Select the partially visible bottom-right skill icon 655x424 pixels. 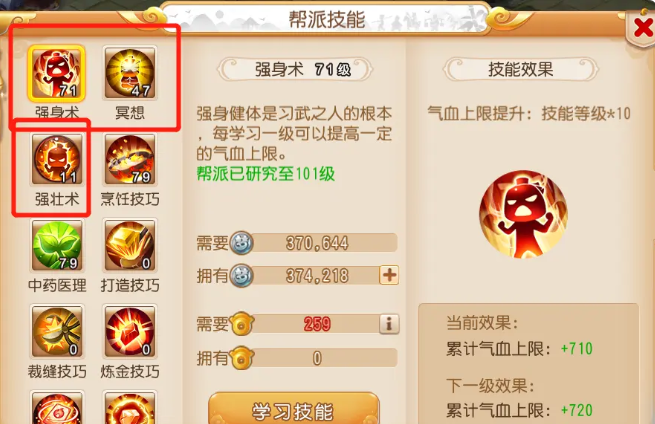click(x=130, y=408)
